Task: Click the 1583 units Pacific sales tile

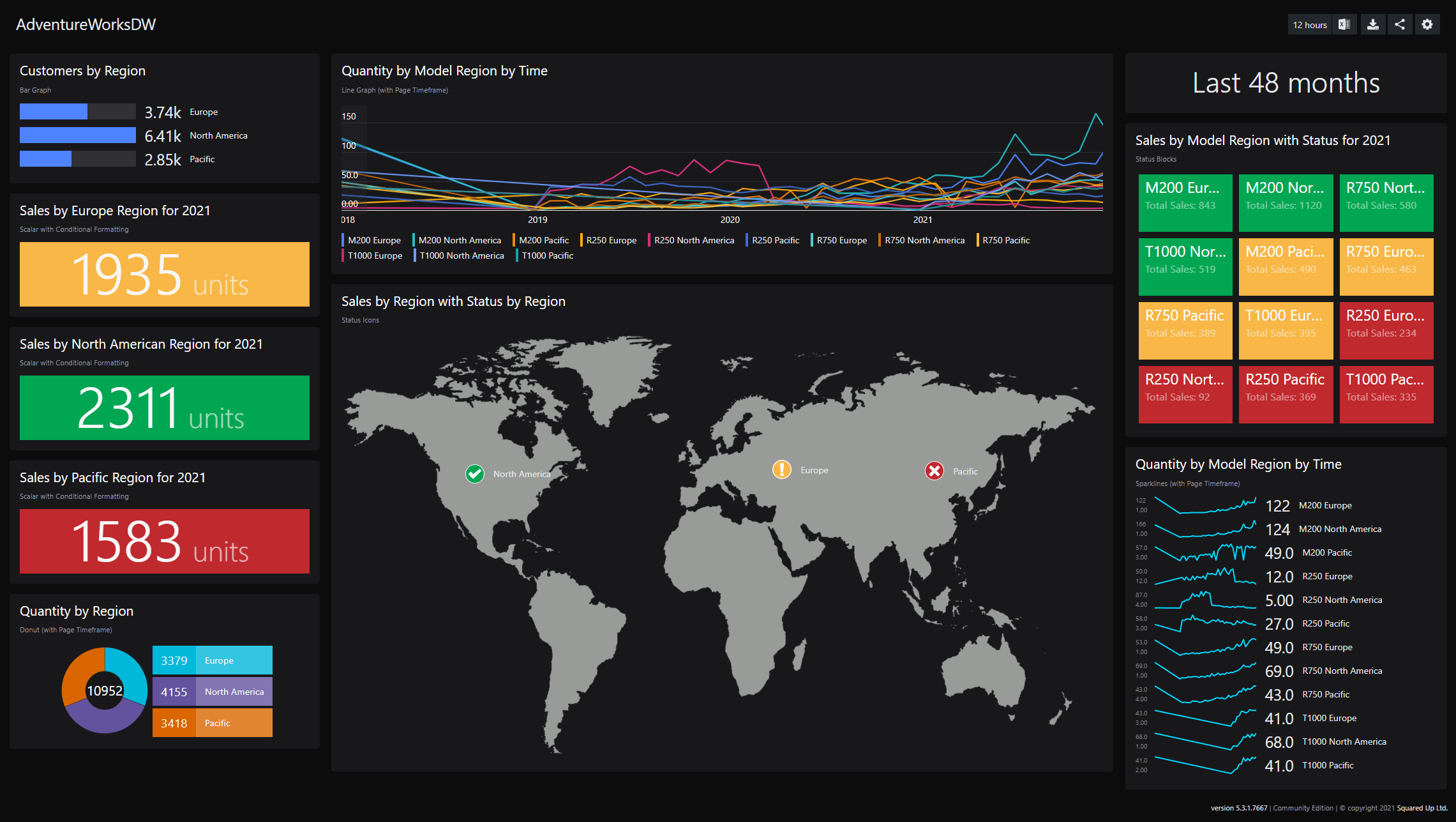Action: click(x=164, y=541)
